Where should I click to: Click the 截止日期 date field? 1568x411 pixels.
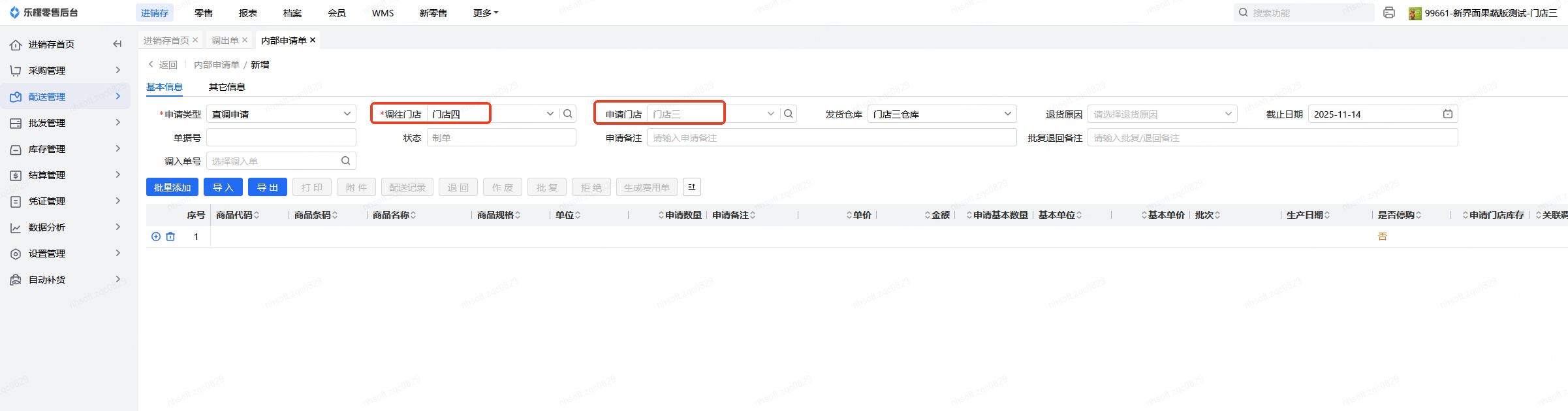[x=1383, y=114]
